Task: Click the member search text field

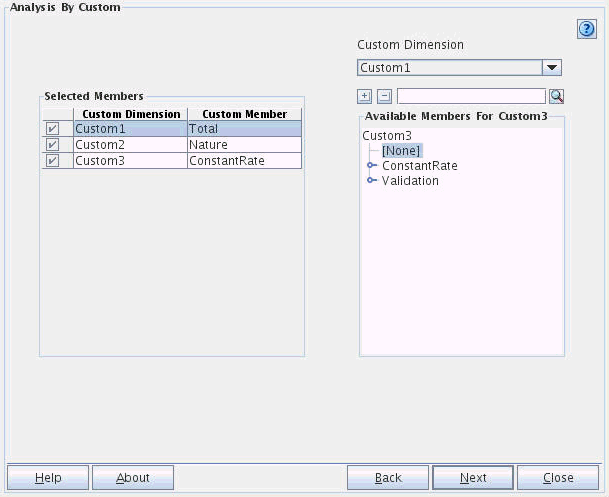Action: (471, 96)
